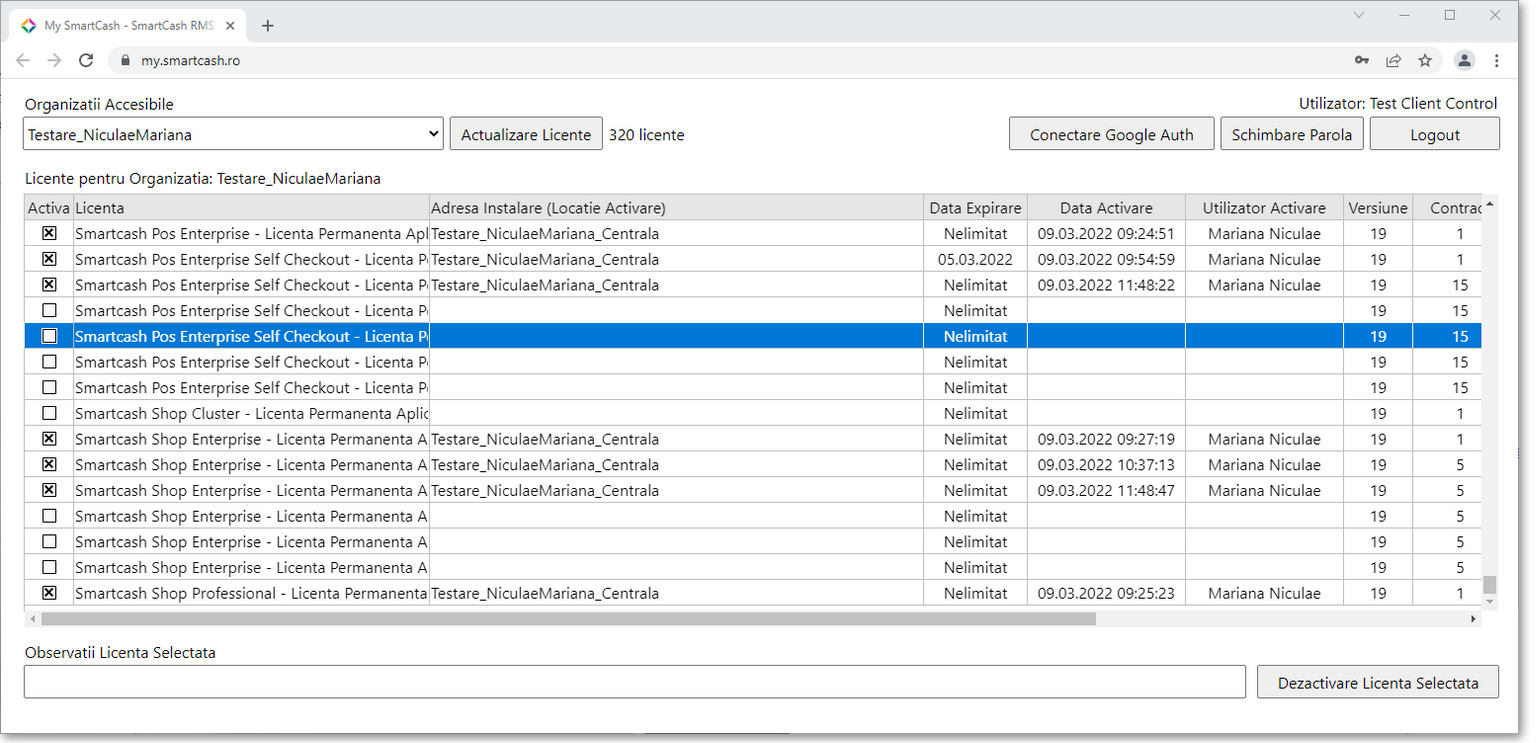
Task: Select the 09.03.2022 09:54:59 activation cell
Action: 1106,259
